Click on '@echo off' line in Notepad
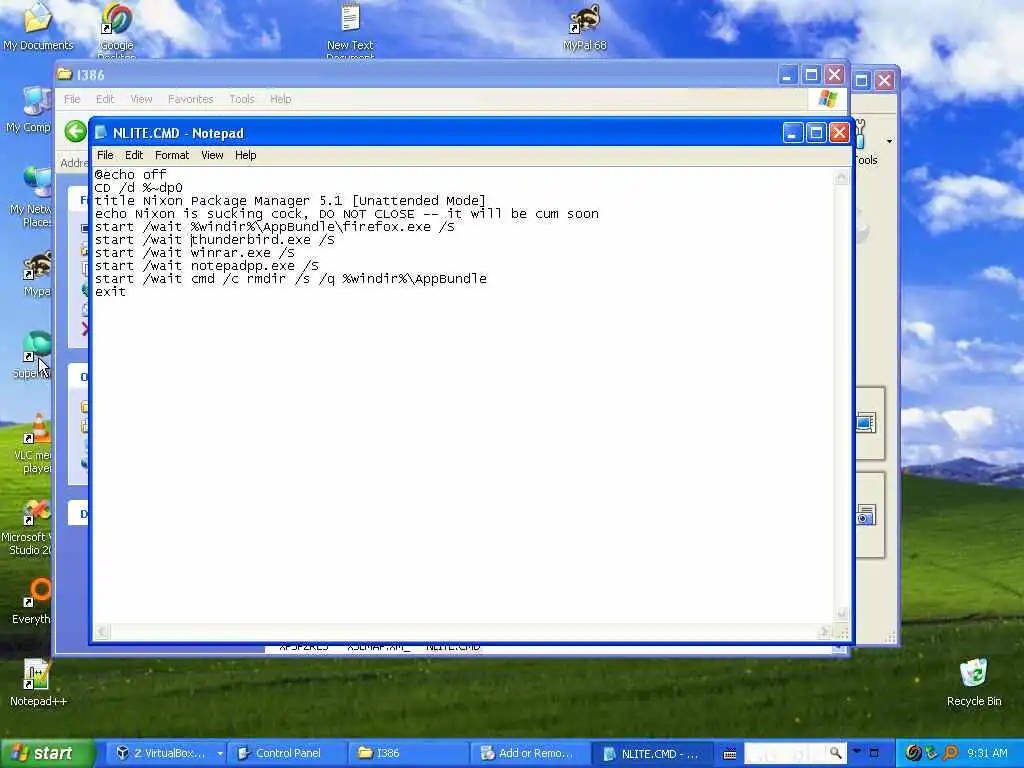Image resolution: width=1024 pixels, height=768 pixels. click(131, 174)
